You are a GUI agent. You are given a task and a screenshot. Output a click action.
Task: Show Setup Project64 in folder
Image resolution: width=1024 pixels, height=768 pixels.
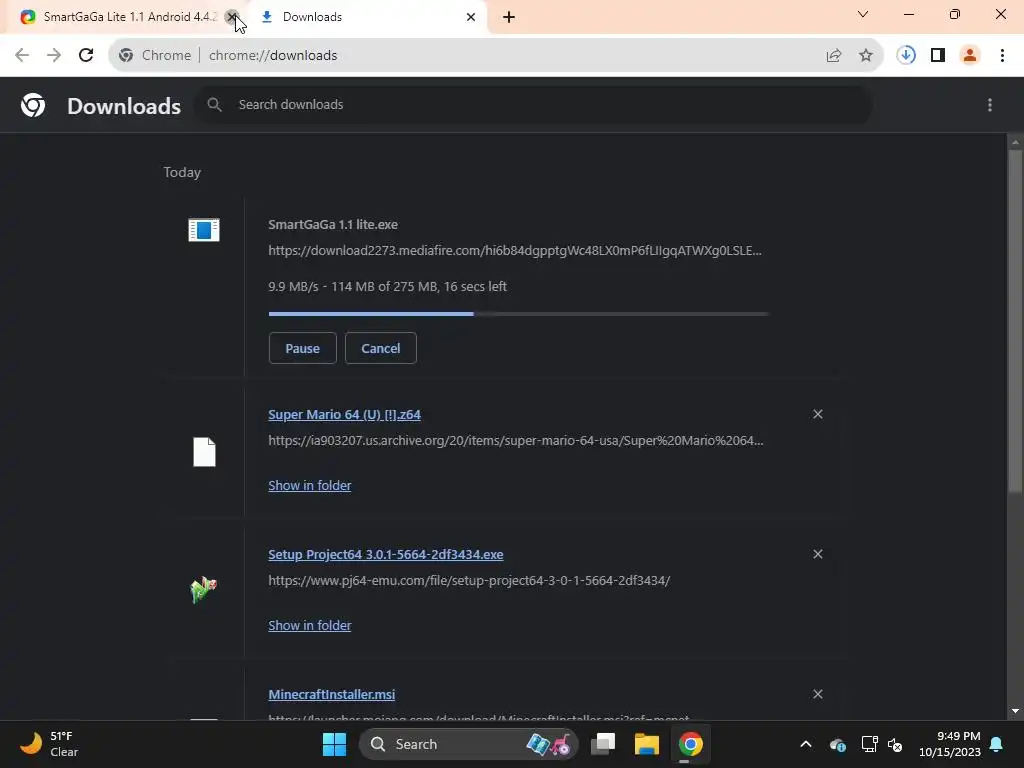pyautogui.click(x=310, y=625)
